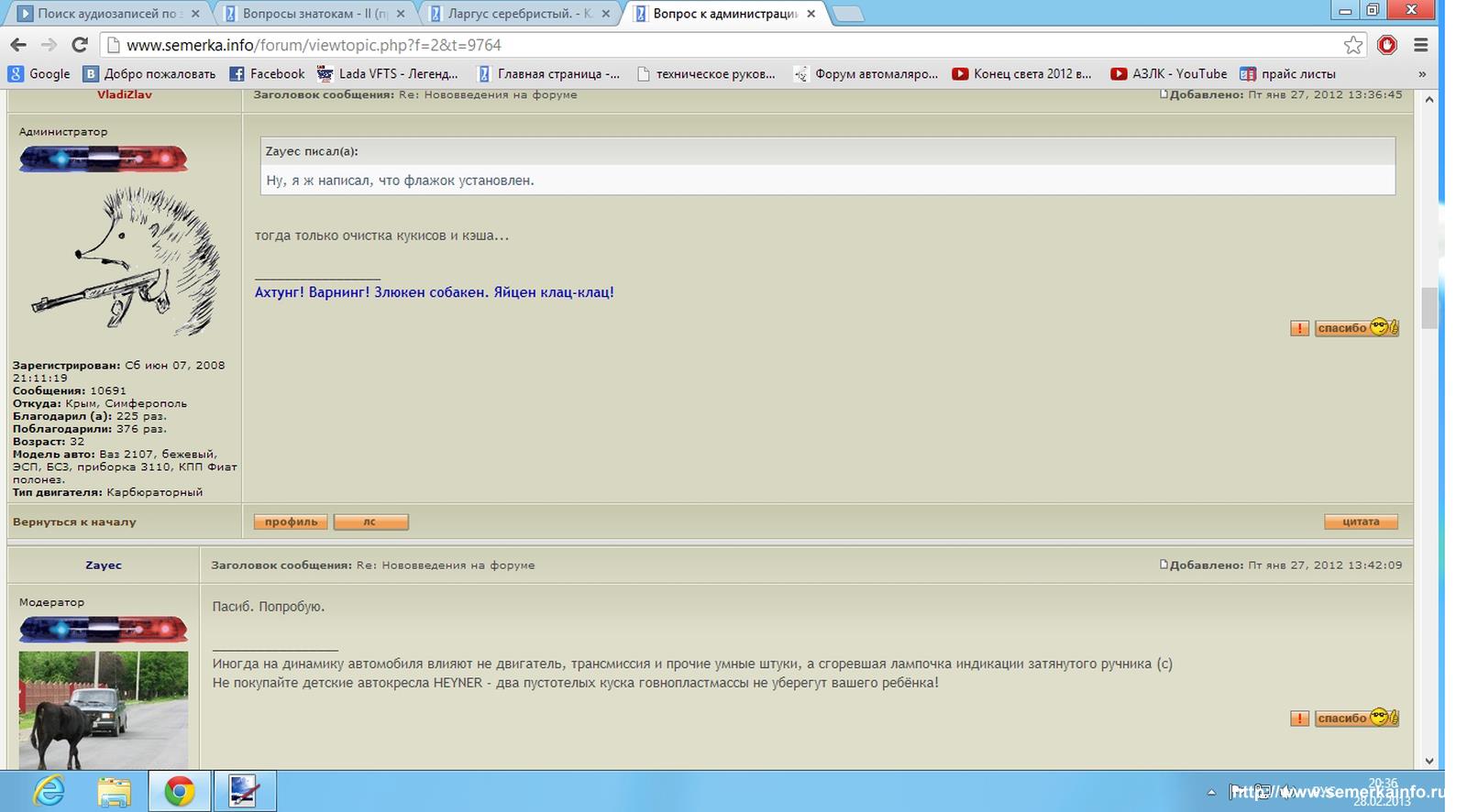1467x812 pixels.
Task: Open the Facebook bookmark
Action: pyautogui.click(x=267, y=74)
